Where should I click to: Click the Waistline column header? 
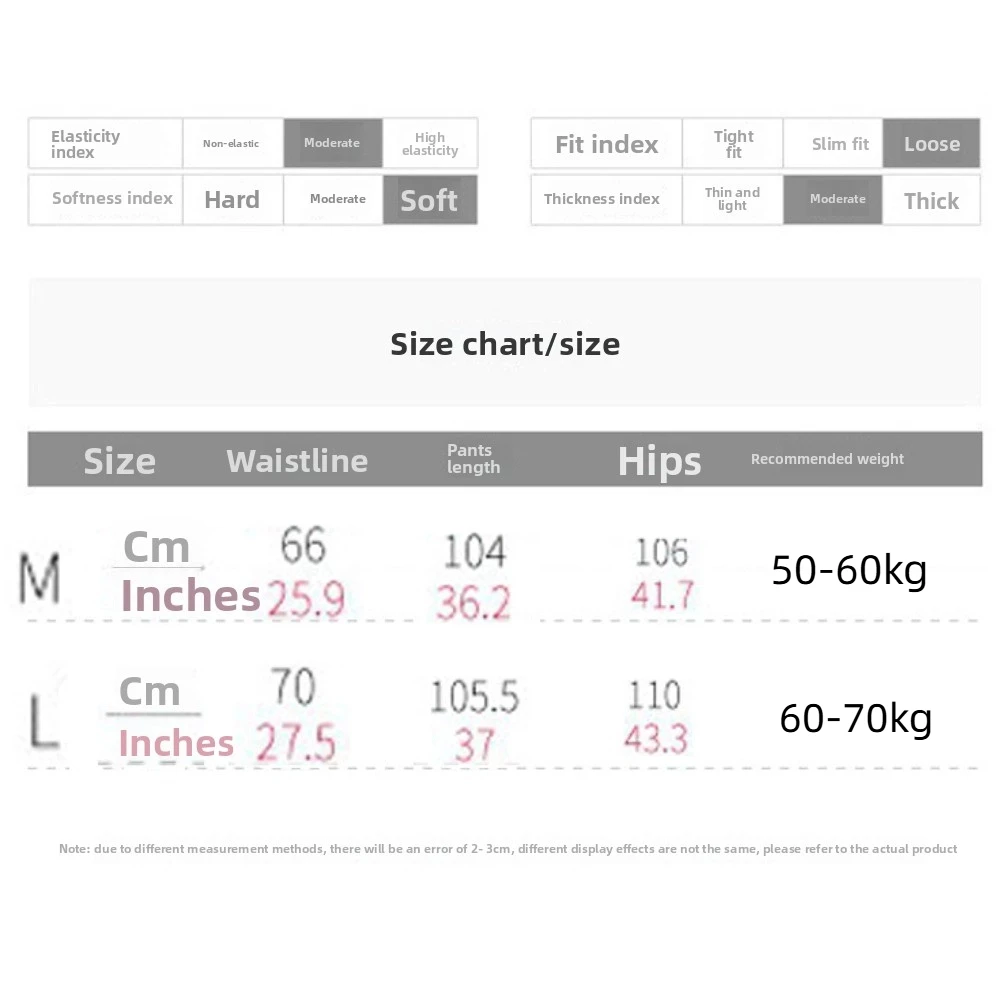pyautogui.click(x=297, y=461)
